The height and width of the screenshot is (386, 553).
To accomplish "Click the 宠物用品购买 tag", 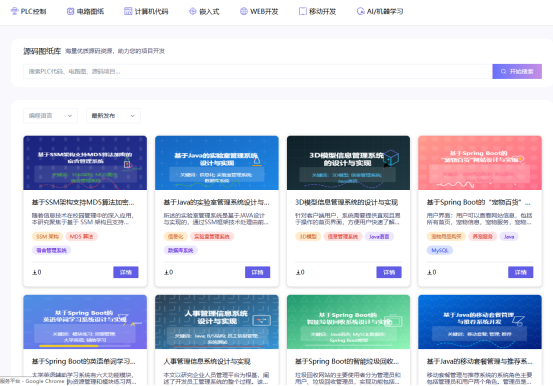I will (446, 236).
